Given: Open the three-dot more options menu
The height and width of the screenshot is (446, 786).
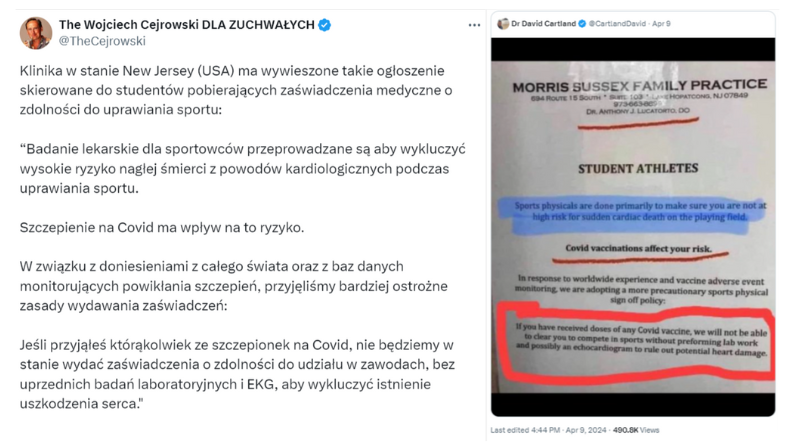Looking at the screenshot, I should tap(474, 25).
